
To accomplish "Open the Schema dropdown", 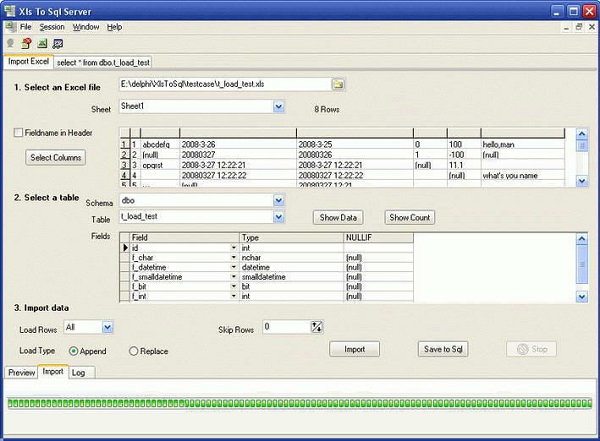I will 279,200.
